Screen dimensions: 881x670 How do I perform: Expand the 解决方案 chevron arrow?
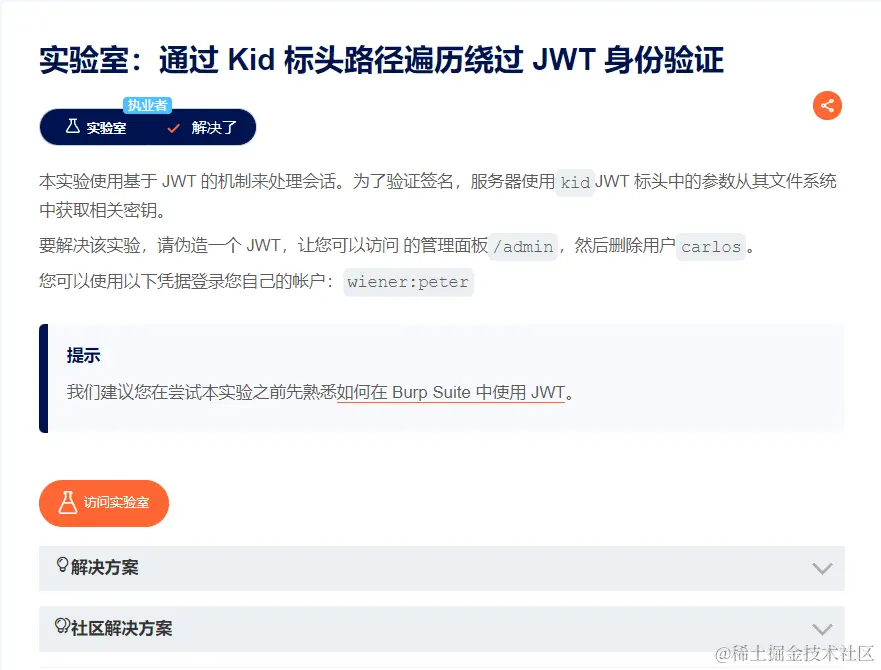822,568
